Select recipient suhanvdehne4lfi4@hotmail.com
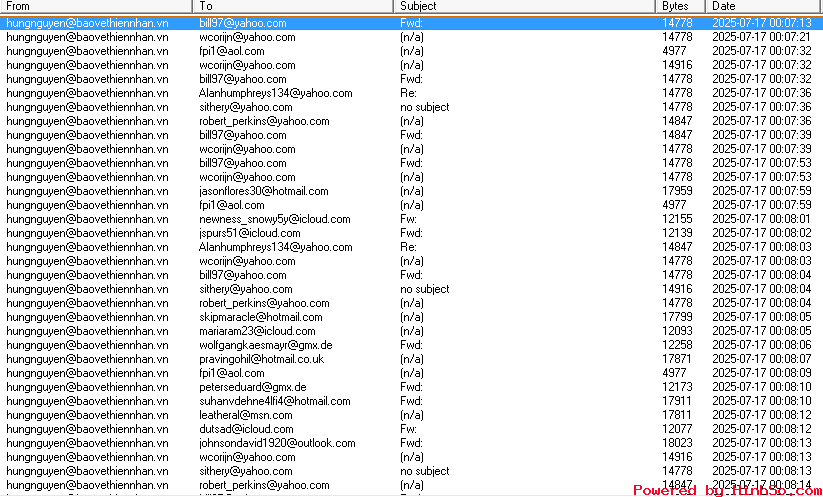823x497 pixels. coord(275,401)
